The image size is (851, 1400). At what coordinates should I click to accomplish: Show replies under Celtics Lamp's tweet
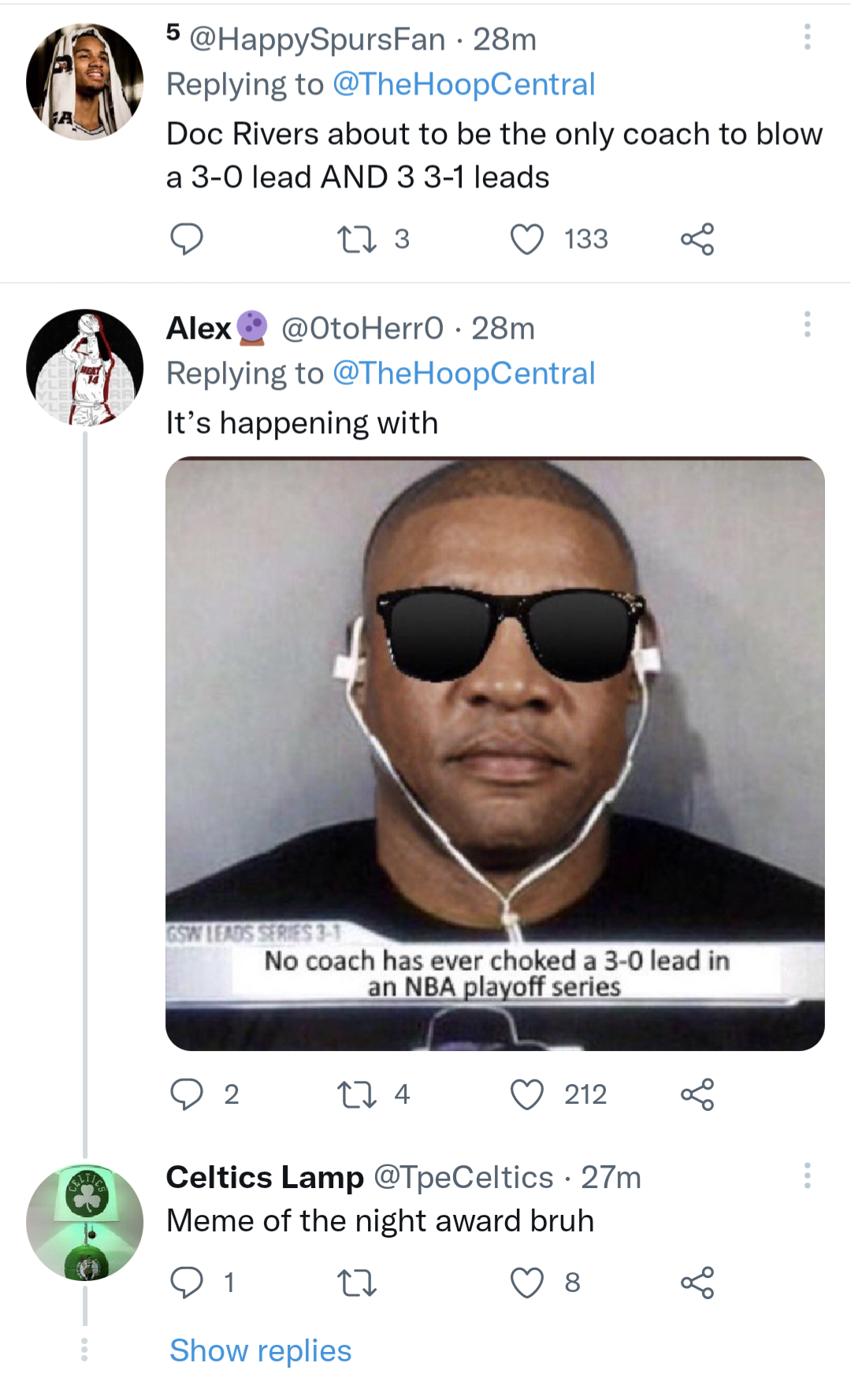258,1350
